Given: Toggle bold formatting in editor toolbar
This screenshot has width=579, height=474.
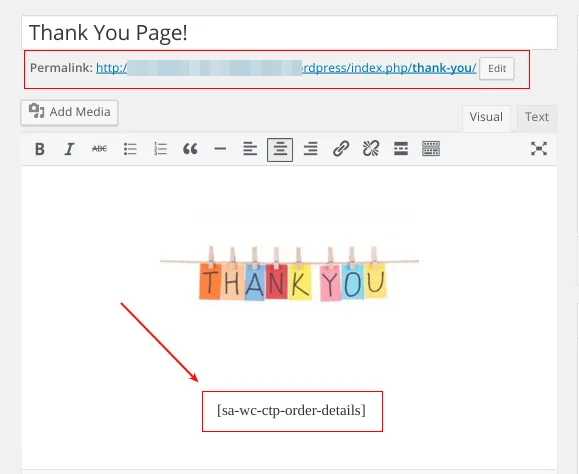Looking at the screenshot, I should point(40,149).
